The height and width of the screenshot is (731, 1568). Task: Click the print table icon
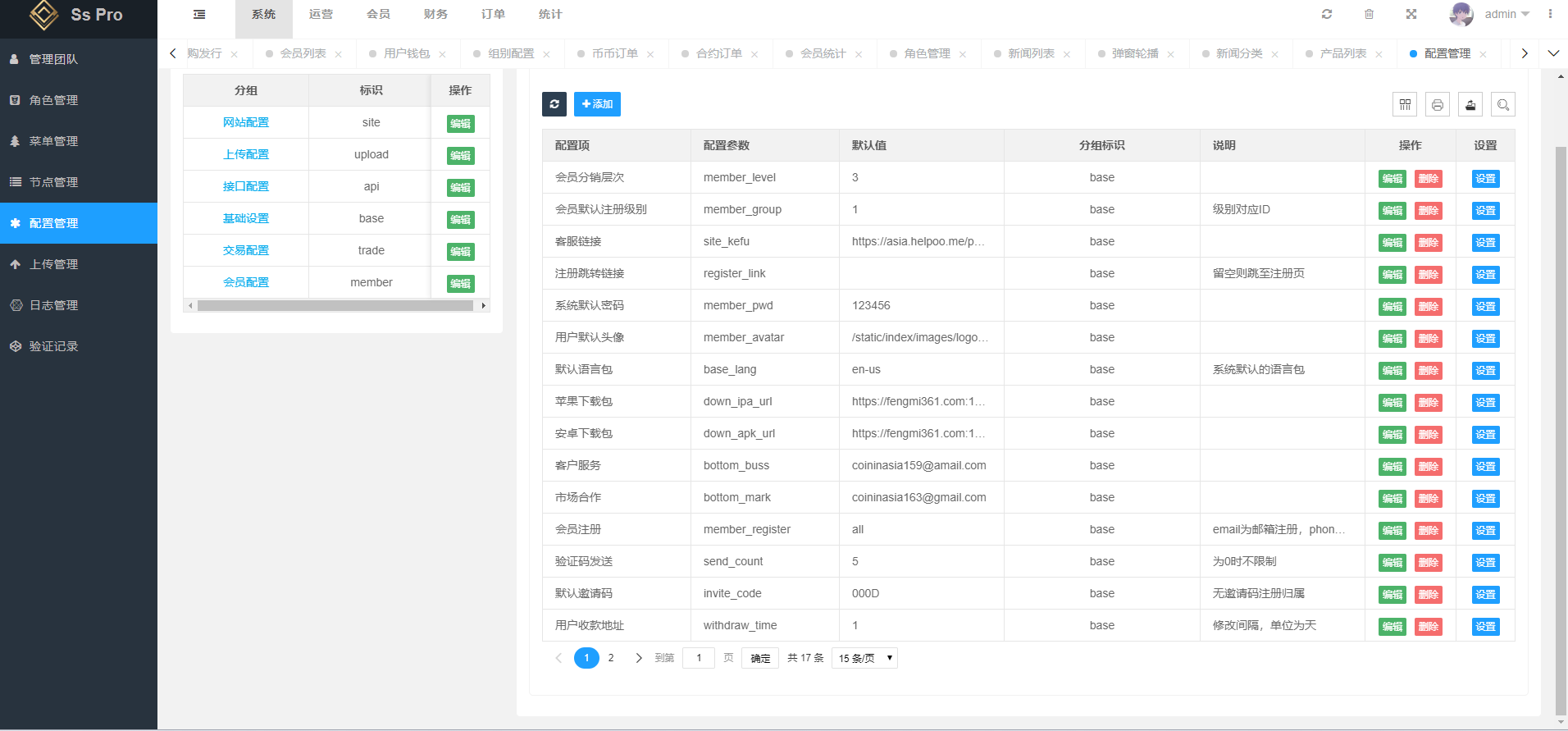pyautogui.click(x=1438, y=104)
